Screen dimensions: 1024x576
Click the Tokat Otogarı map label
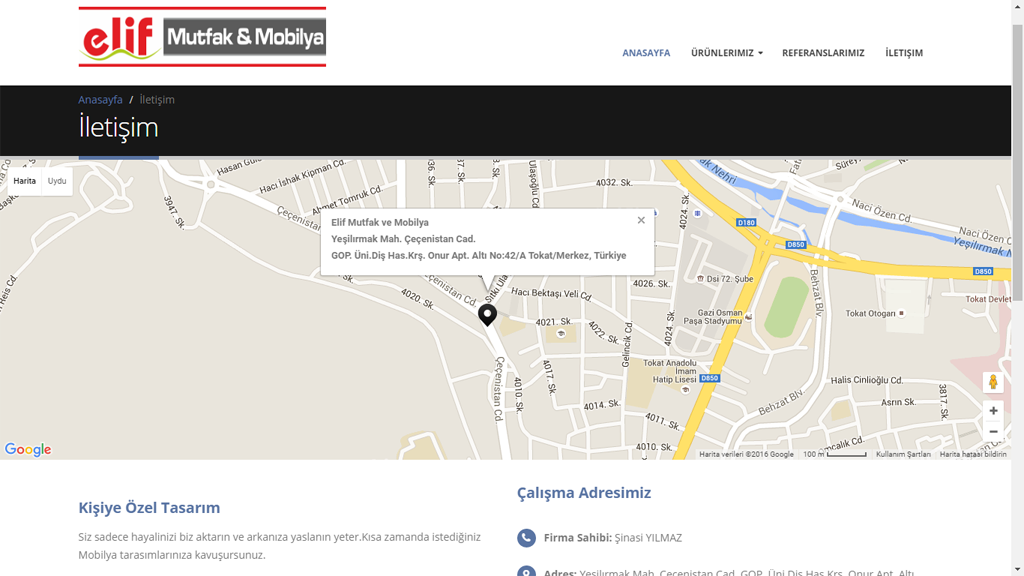click(871, 313)
